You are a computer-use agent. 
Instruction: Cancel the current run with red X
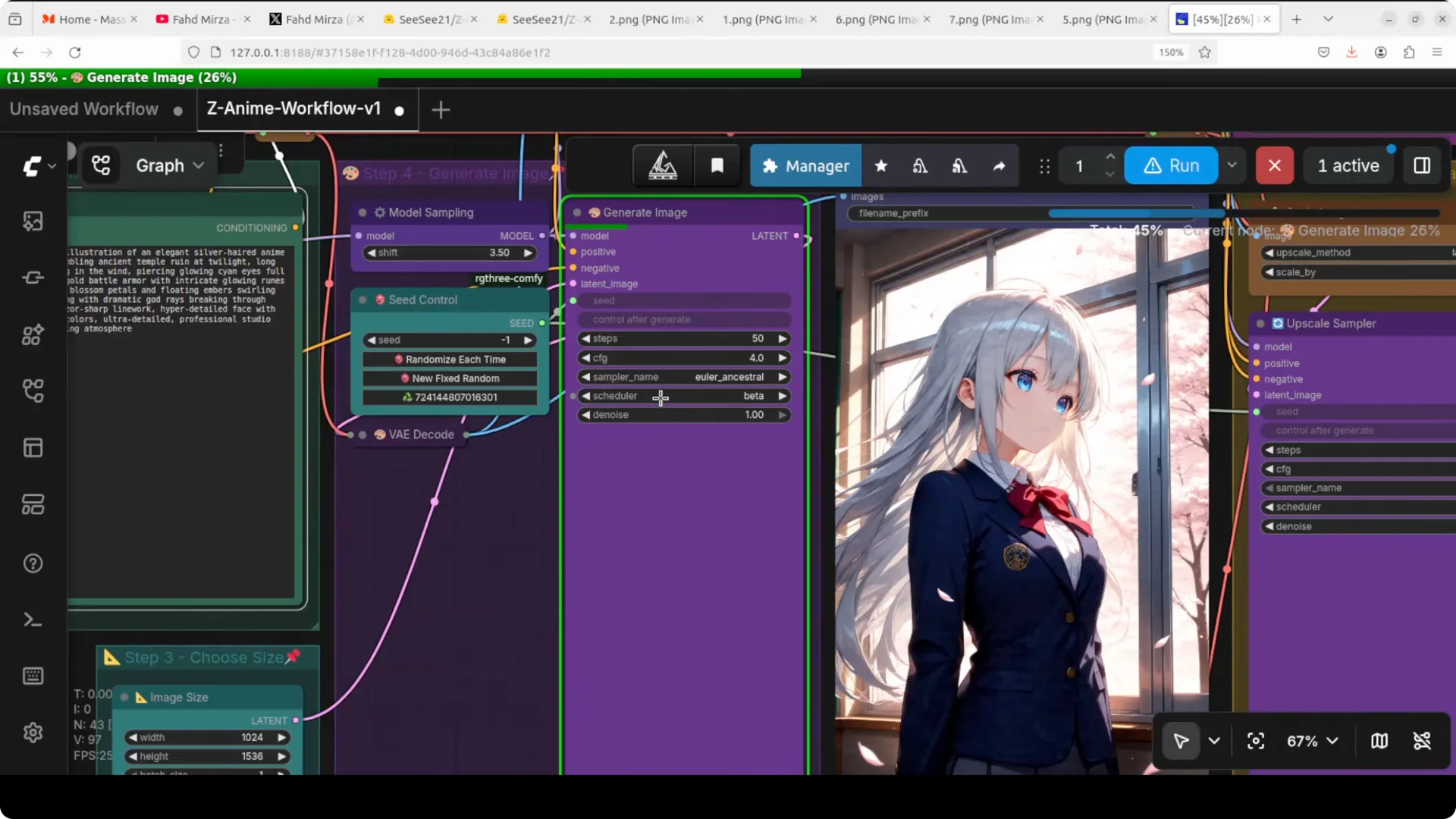pos(1275,165)
